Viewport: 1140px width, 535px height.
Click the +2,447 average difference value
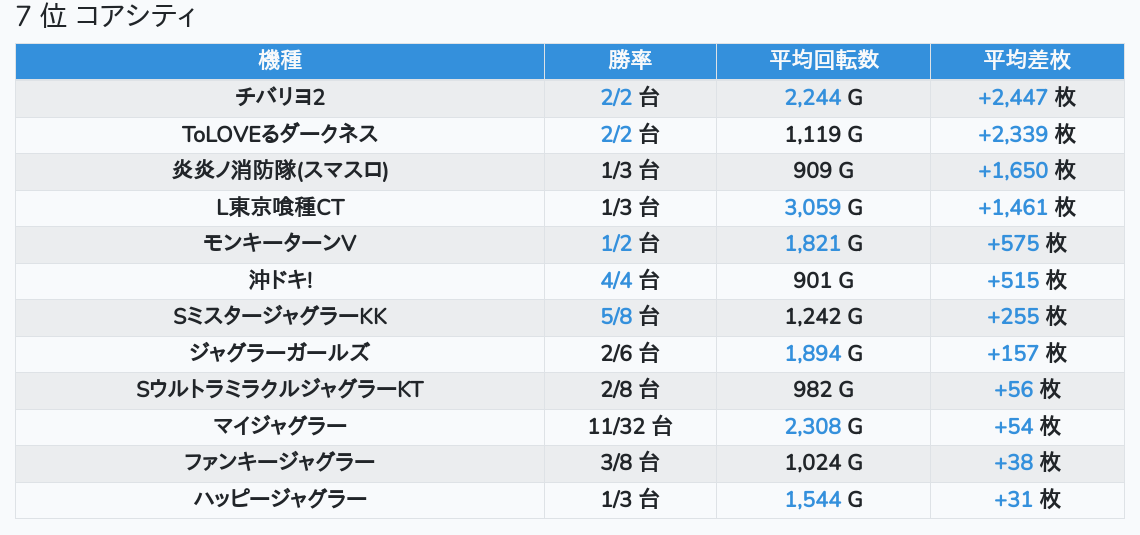[1013, 97]
